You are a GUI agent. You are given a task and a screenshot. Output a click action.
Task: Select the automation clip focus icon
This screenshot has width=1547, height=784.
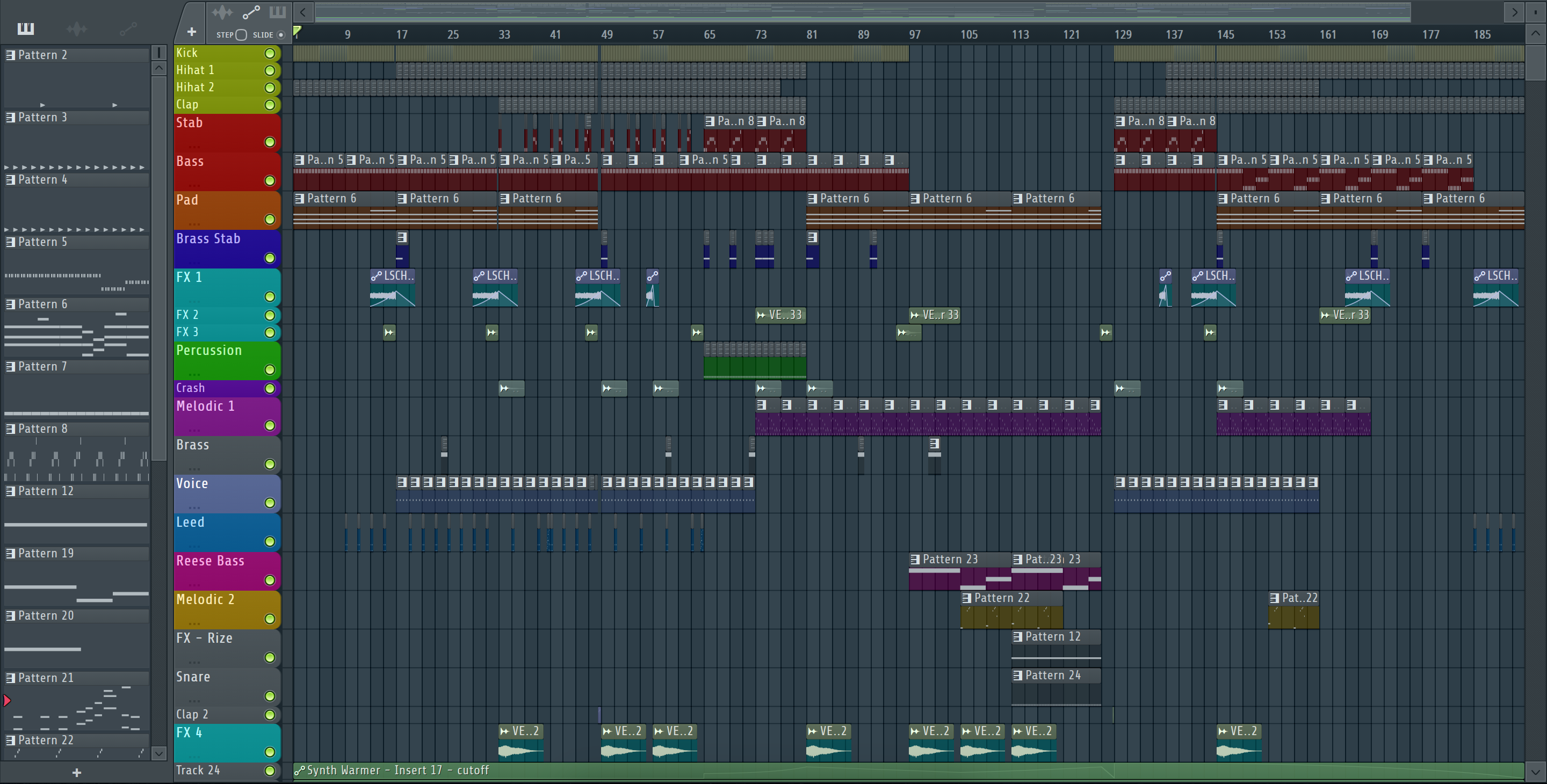[x=251, y=12]
